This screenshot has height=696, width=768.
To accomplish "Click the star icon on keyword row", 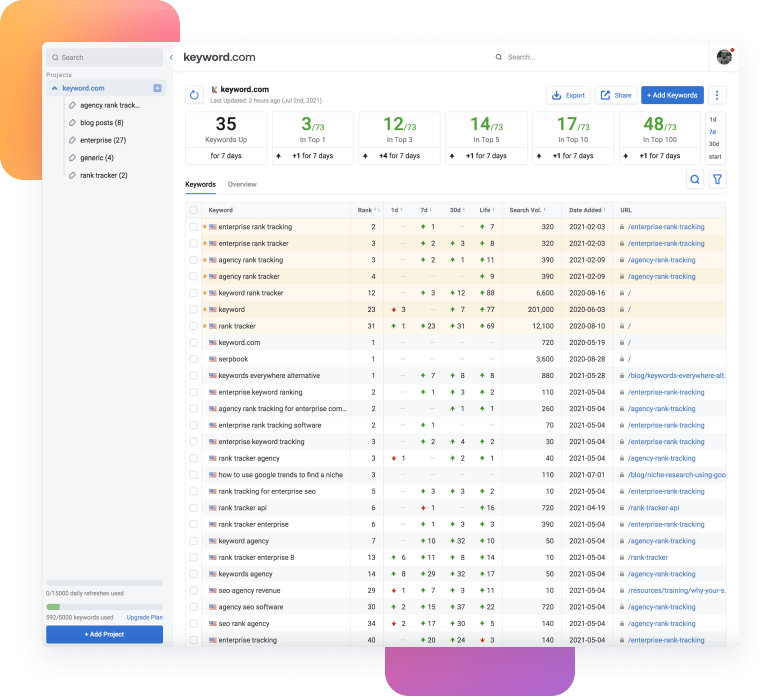I will [x=205, y=310].
